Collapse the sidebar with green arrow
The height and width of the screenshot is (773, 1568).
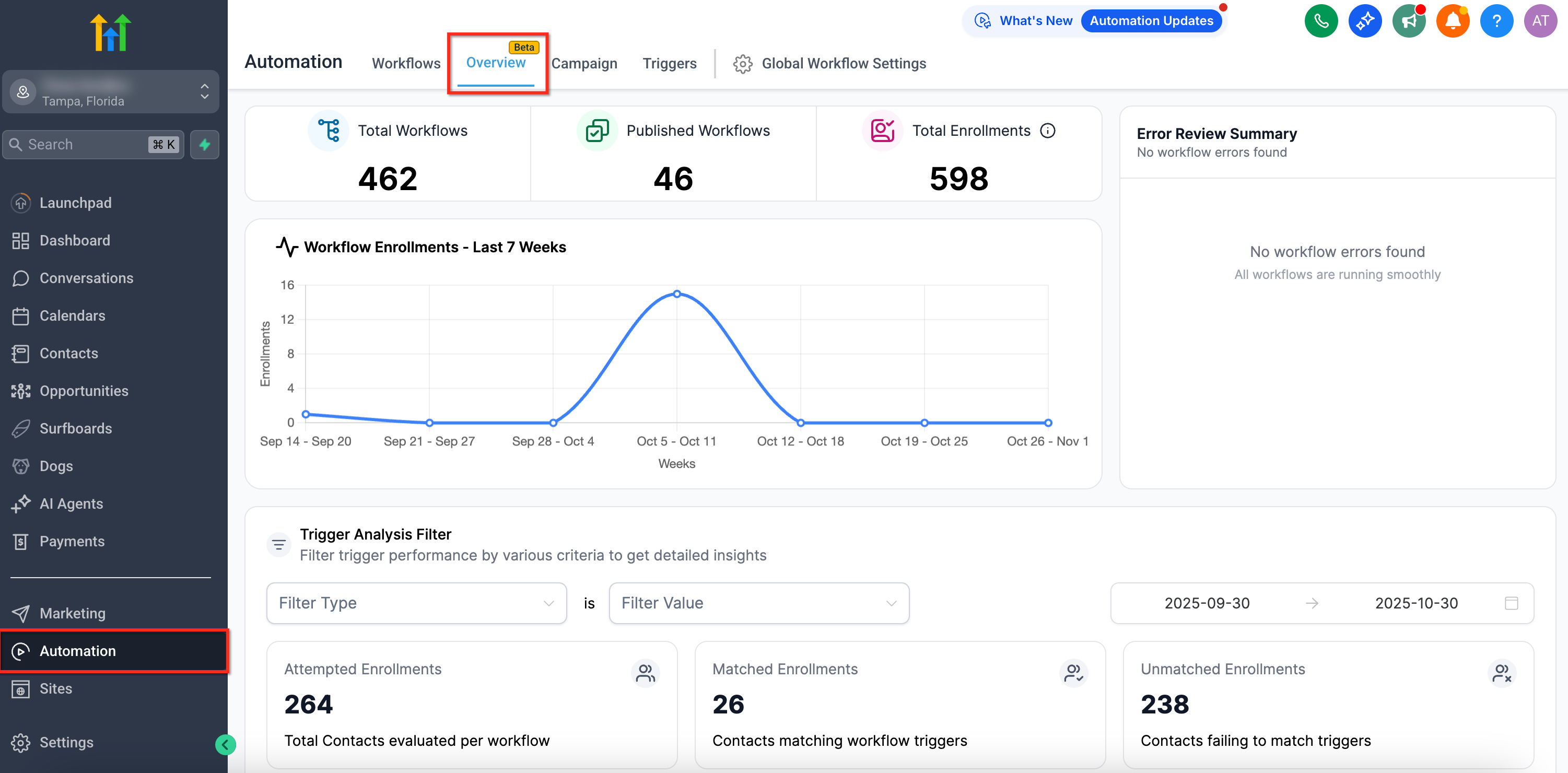pos(225,744)
